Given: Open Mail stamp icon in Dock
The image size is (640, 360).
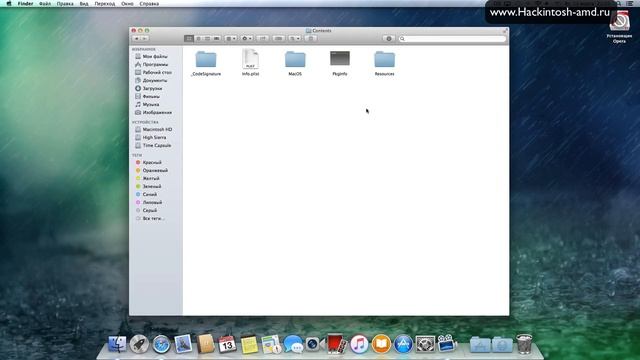Looking at the screenshot, I should [183, 344].
